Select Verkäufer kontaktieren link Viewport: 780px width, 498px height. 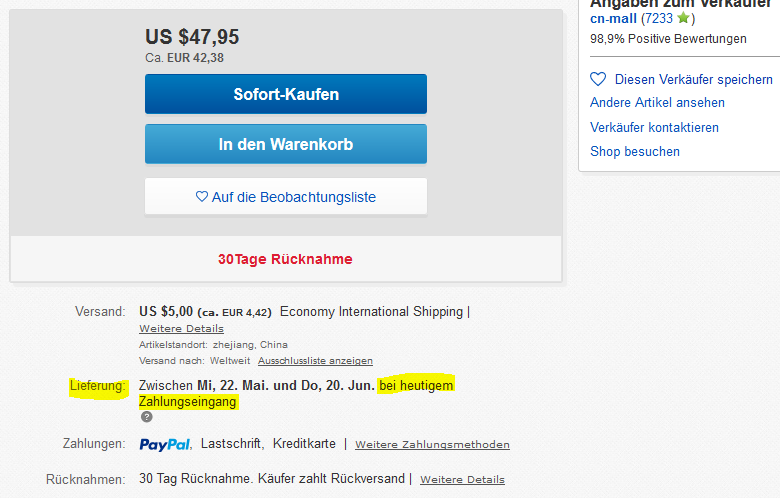click(x=654, y=128)
